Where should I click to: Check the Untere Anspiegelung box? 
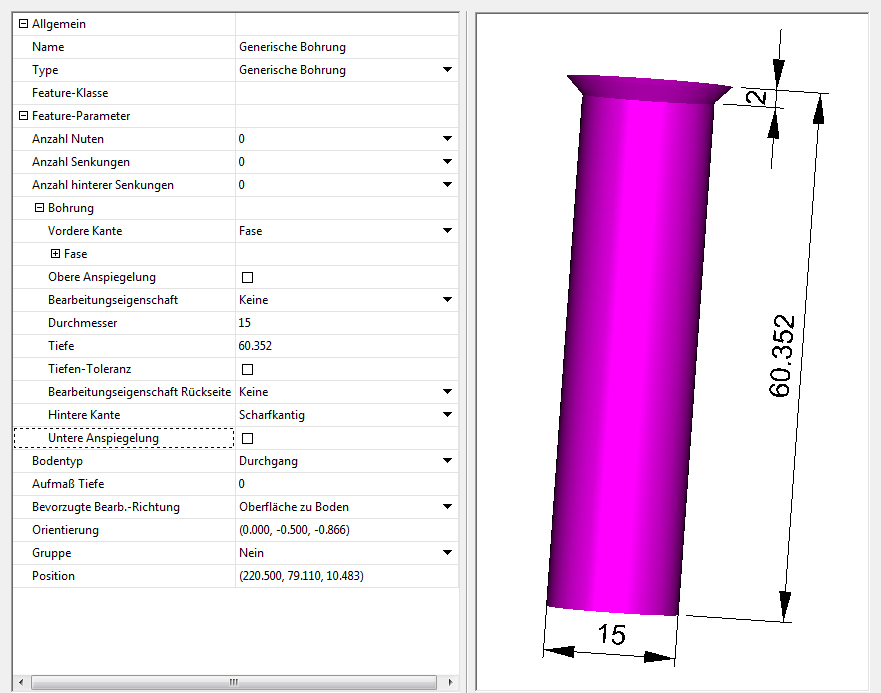click(x=248, y=438)
